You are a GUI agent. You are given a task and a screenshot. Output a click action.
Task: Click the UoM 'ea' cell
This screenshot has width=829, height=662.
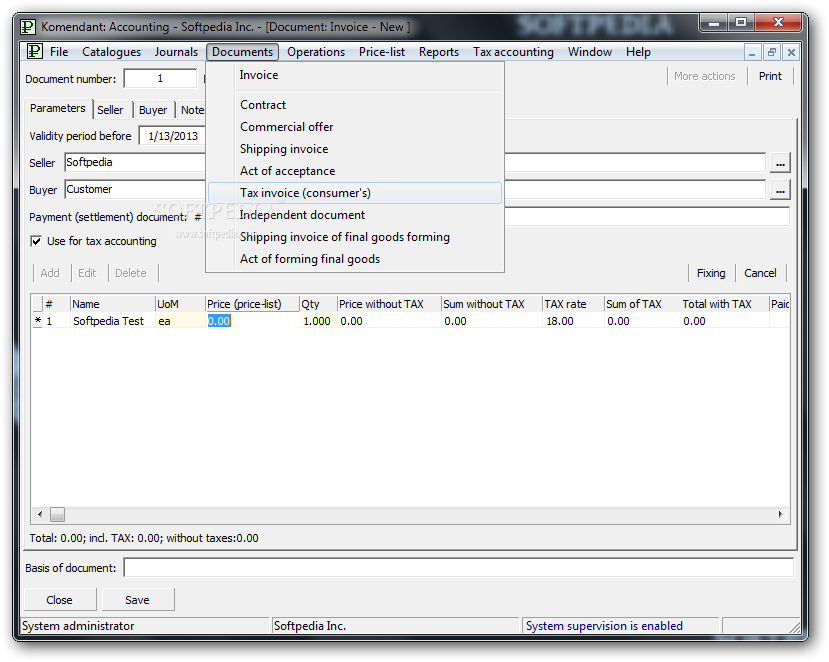click(x=180, y=321)
